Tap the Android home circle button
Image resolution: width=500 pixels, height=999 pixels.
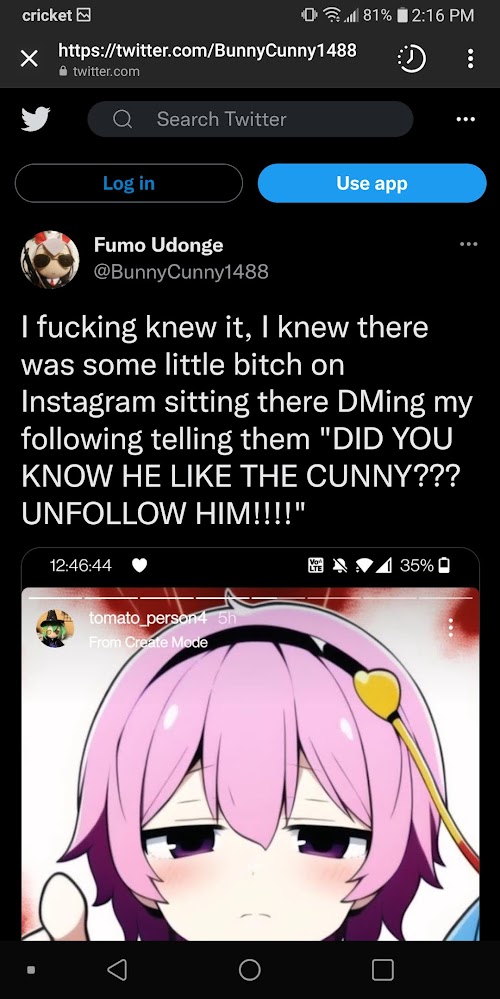click(x=250, y=970)
